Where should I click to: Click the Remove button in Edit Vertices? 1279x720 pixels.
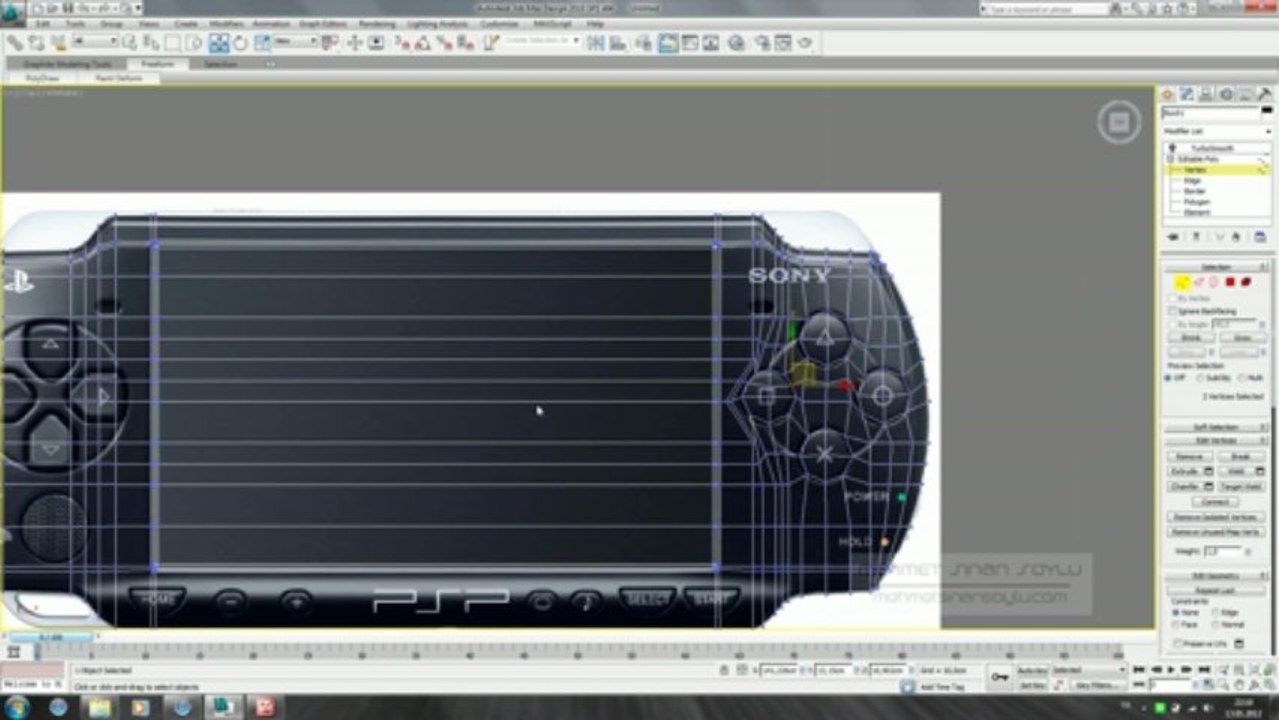(1190, 456)
